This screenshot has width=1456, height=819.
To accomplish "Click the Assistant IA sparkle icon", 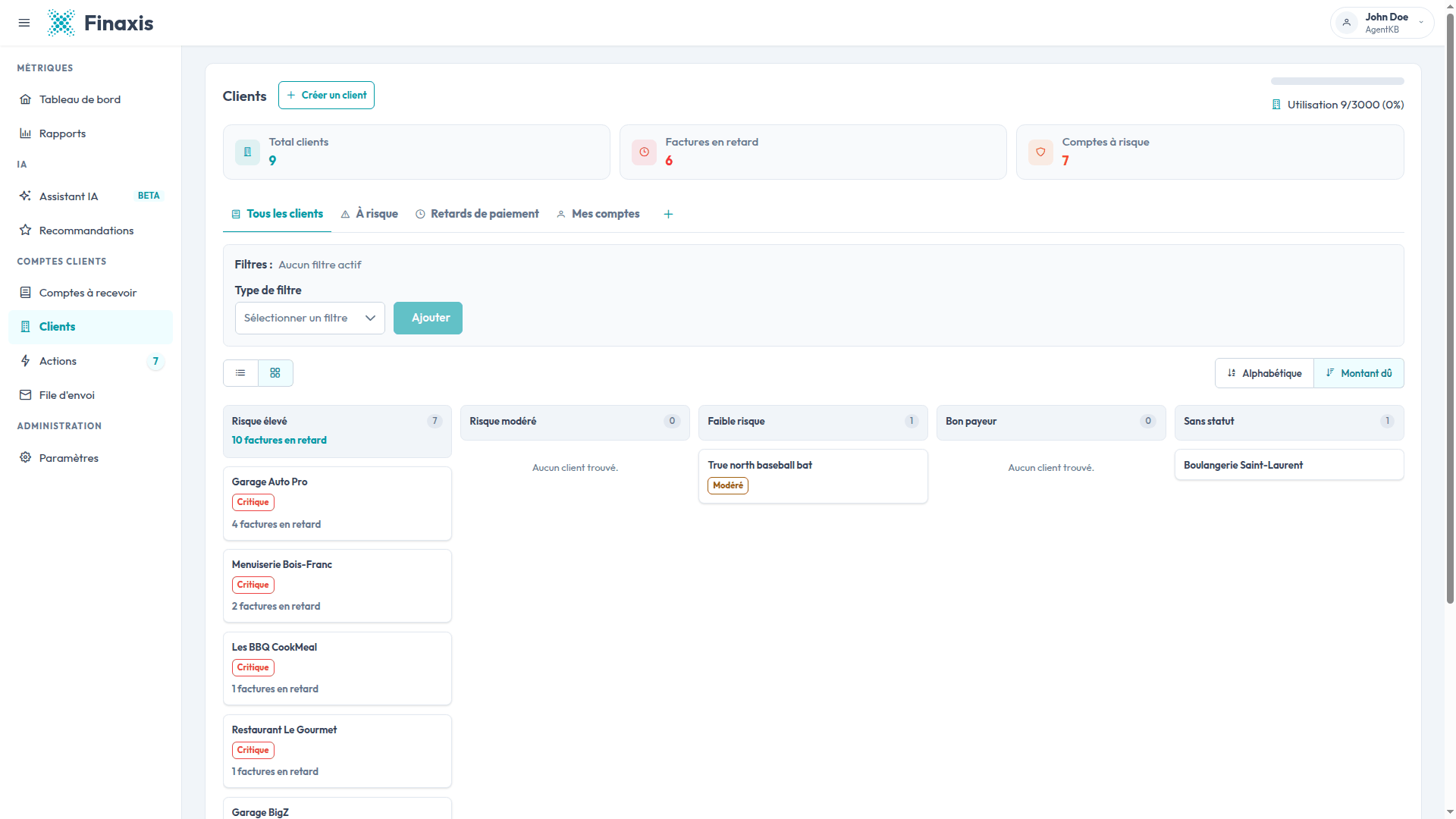I will point(25,196).
